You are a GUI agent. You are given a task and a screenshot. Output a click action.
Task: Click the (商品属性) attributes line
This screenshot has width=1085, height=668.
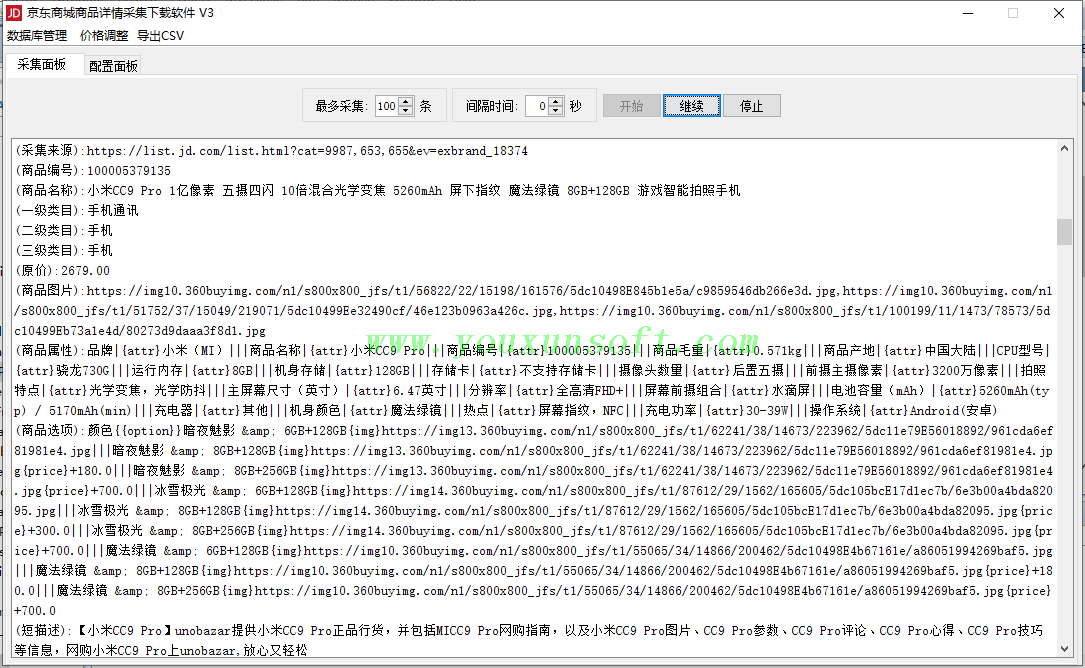(x=534, y=381)
